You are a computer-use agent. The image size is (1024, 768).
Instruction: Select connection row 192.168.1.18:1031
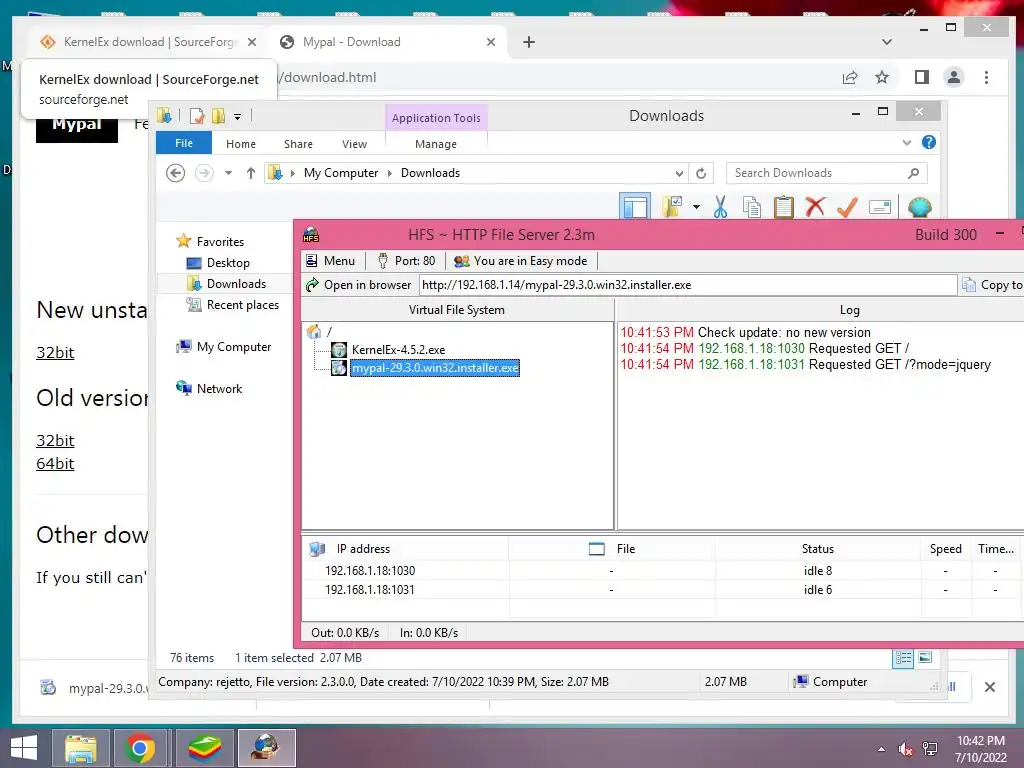(x=661, y=590)
